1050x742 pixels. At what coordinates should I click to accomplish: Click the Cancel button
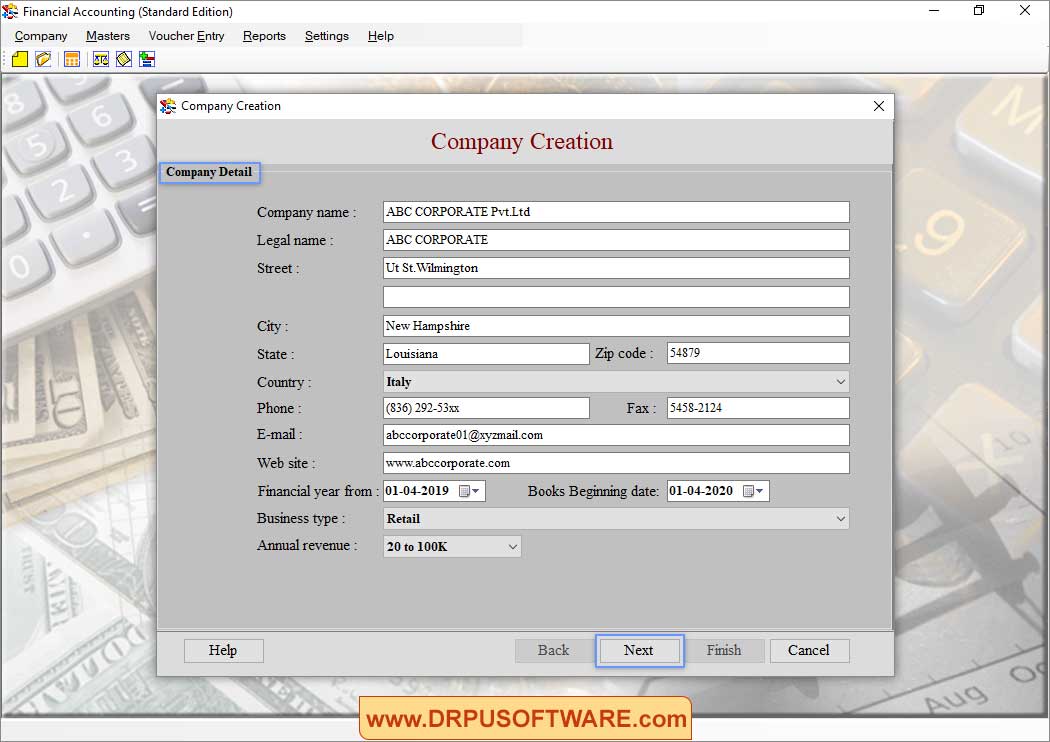point(809,651)
